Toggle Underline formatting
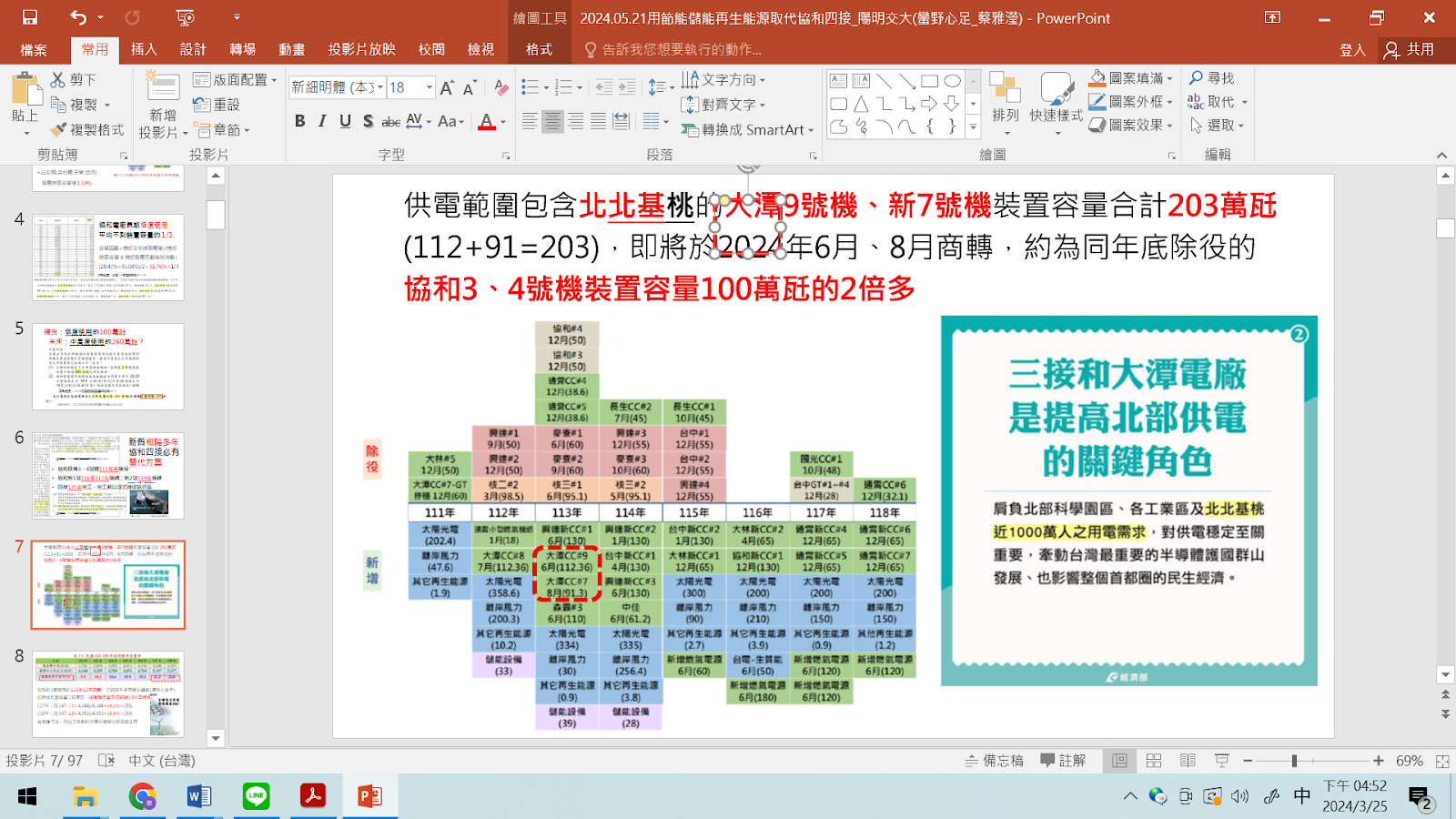1456x819 pixels. (345, 121)
